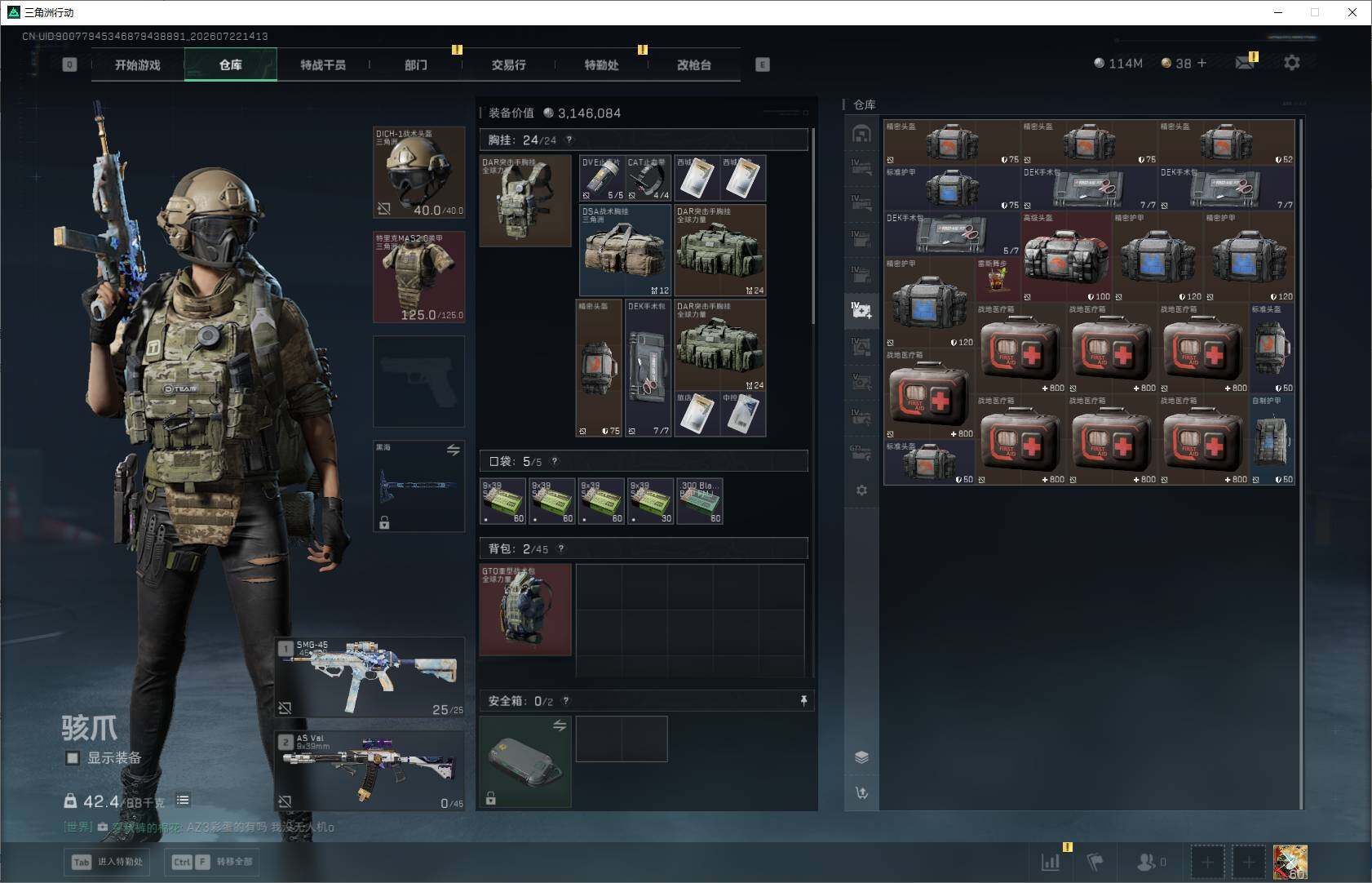The width and height of the screenshot is (1372, 883).
Task: Toggle the 显示装备 checkbox
Action: point(73,758)
